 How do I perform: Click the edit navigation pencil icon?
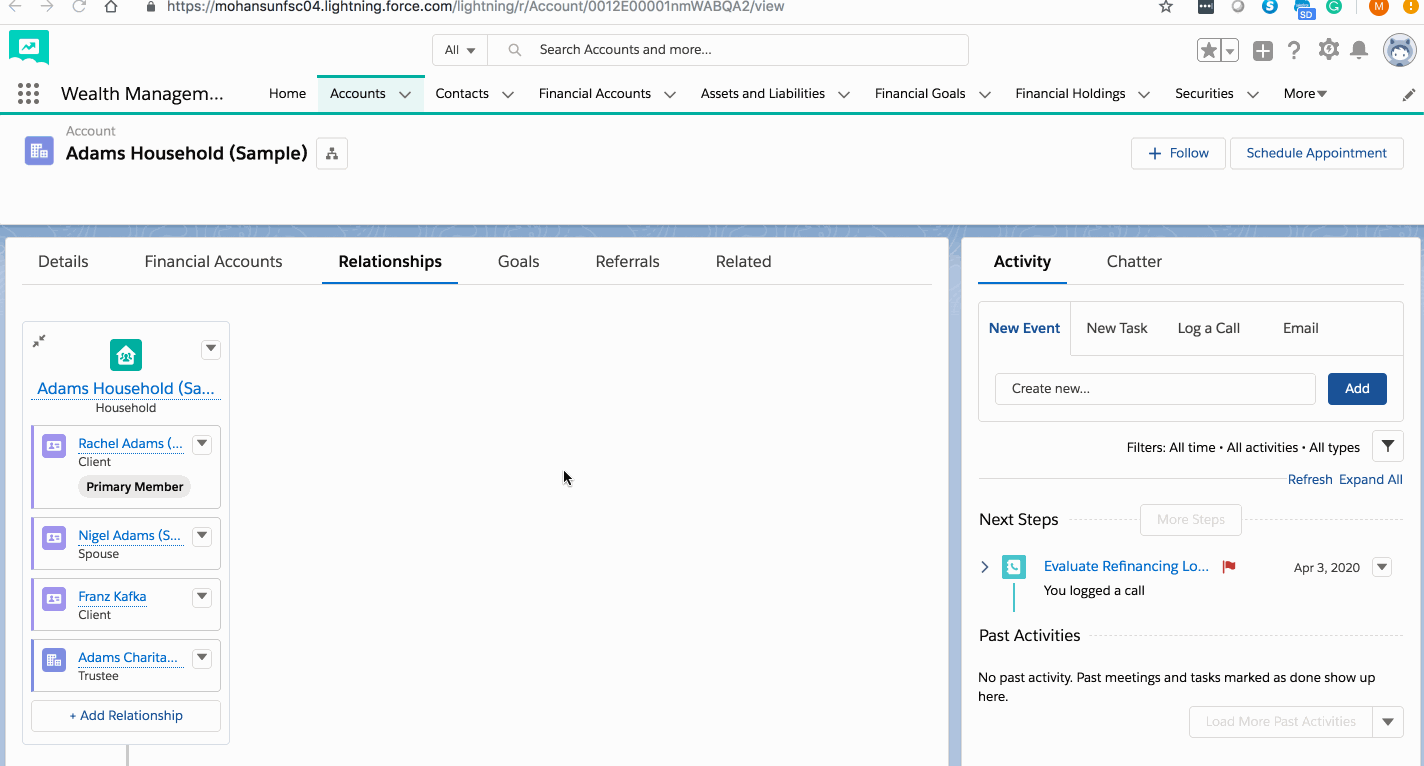tap(1409, 94)
